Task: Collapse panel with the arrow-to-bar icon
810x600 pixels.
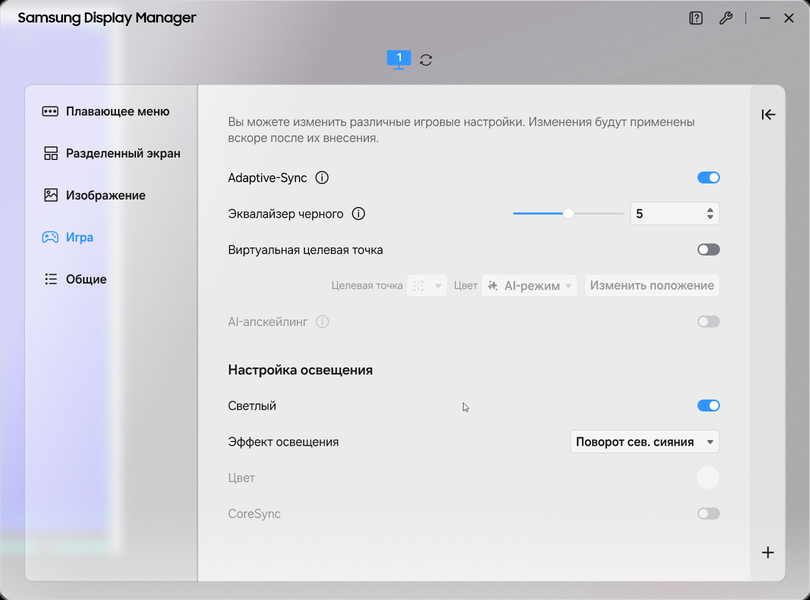Action: point(768,114)
